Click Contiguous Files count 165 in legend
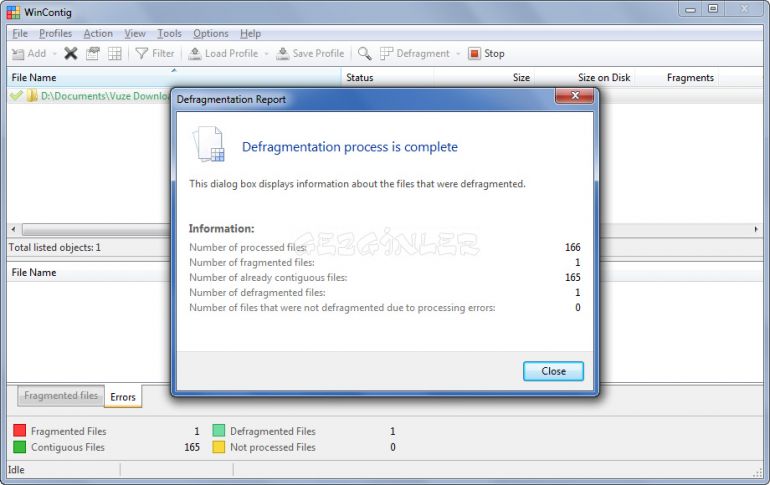The height and width of the screenshot is (485, 770). tap(192, 447)
